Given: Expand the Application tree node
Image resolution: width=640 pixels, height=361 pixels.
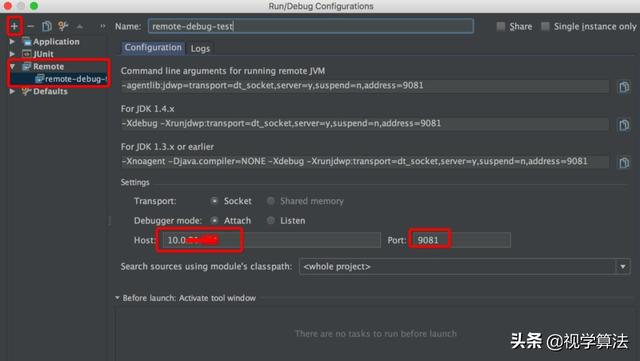Looking at the screenshot, I should point(12,42).
